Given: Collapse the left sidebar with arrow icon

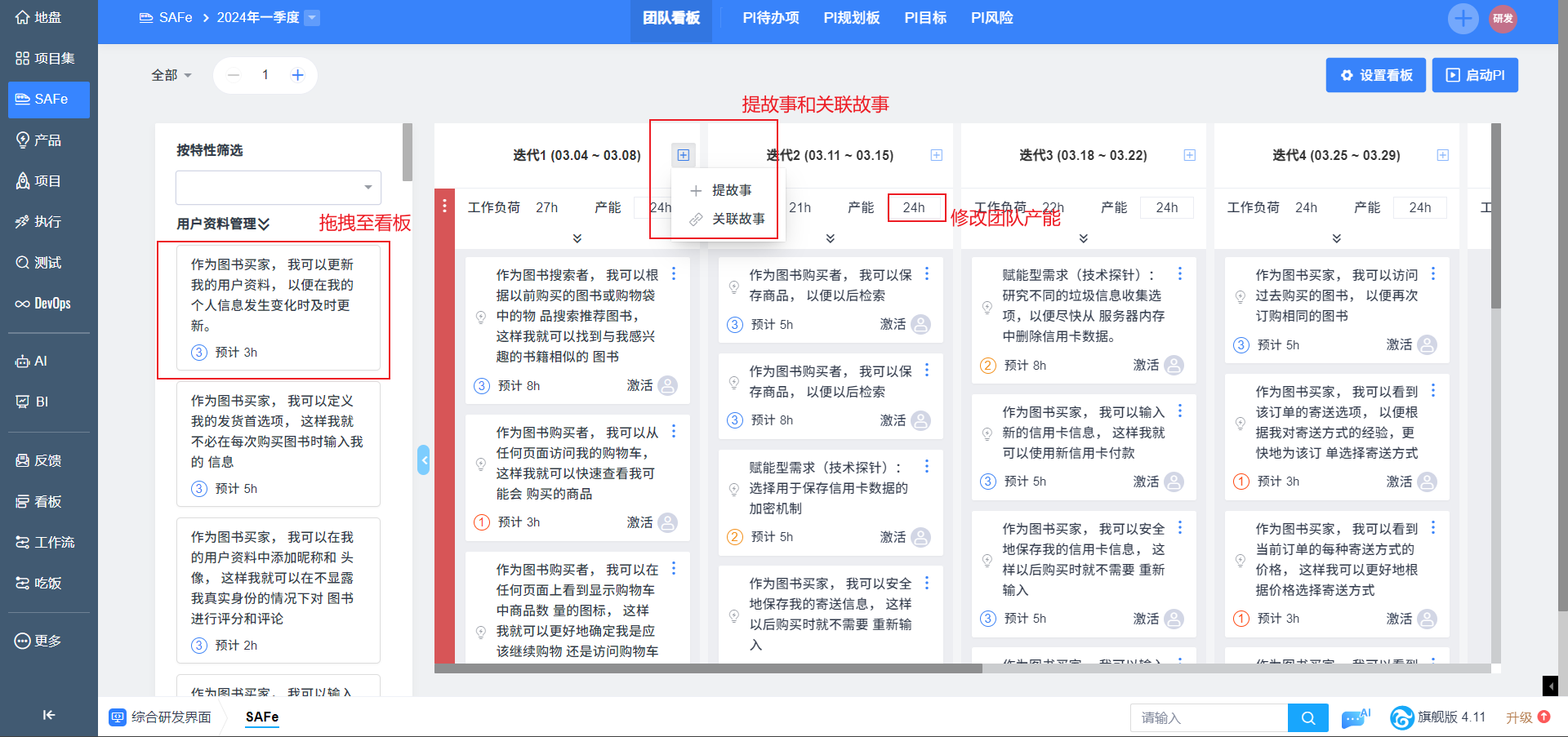Looking at the screenshot, I should pyautogui.click(x=48, y=715).
